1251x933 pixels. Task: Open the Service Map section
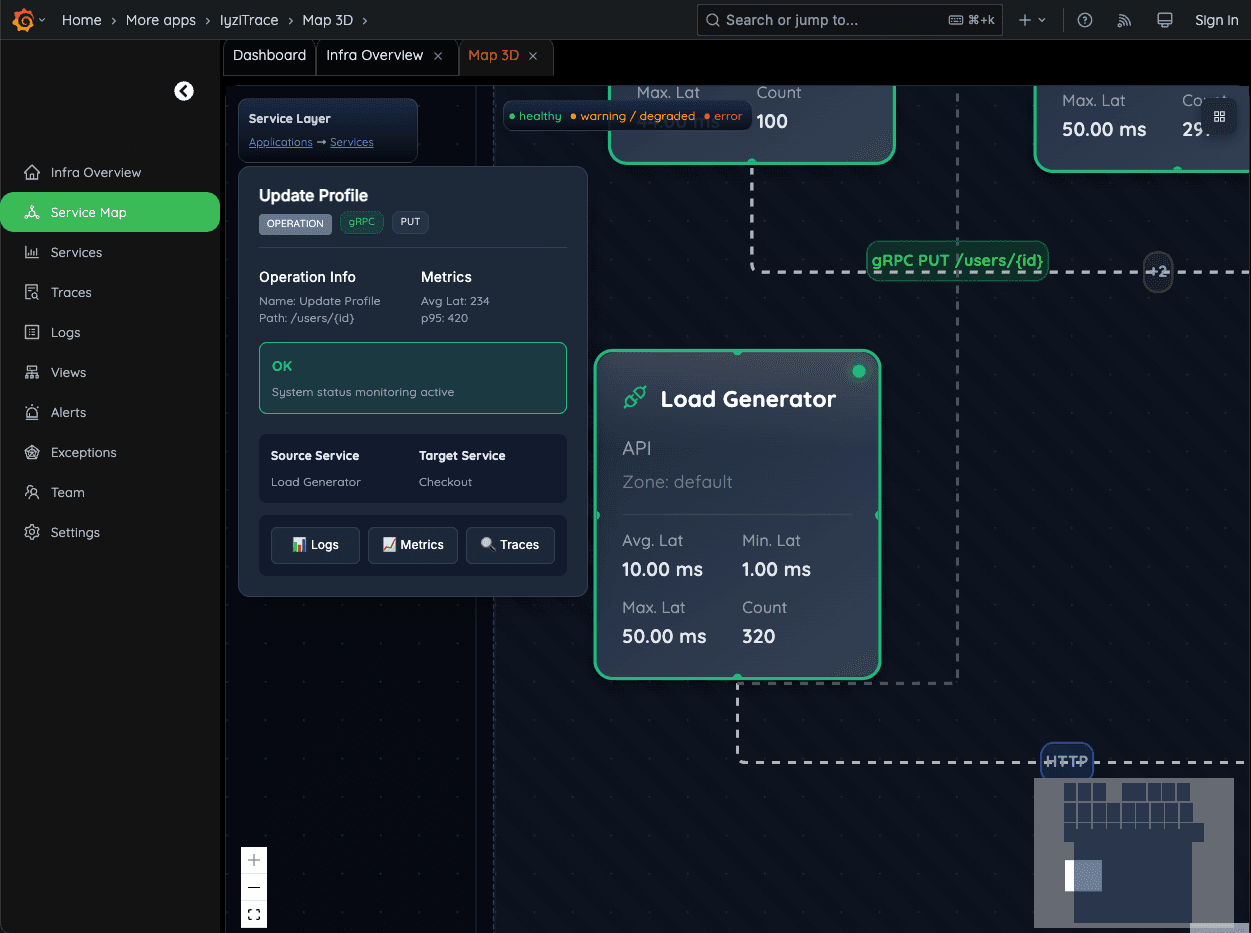click(x=90, y=212)
